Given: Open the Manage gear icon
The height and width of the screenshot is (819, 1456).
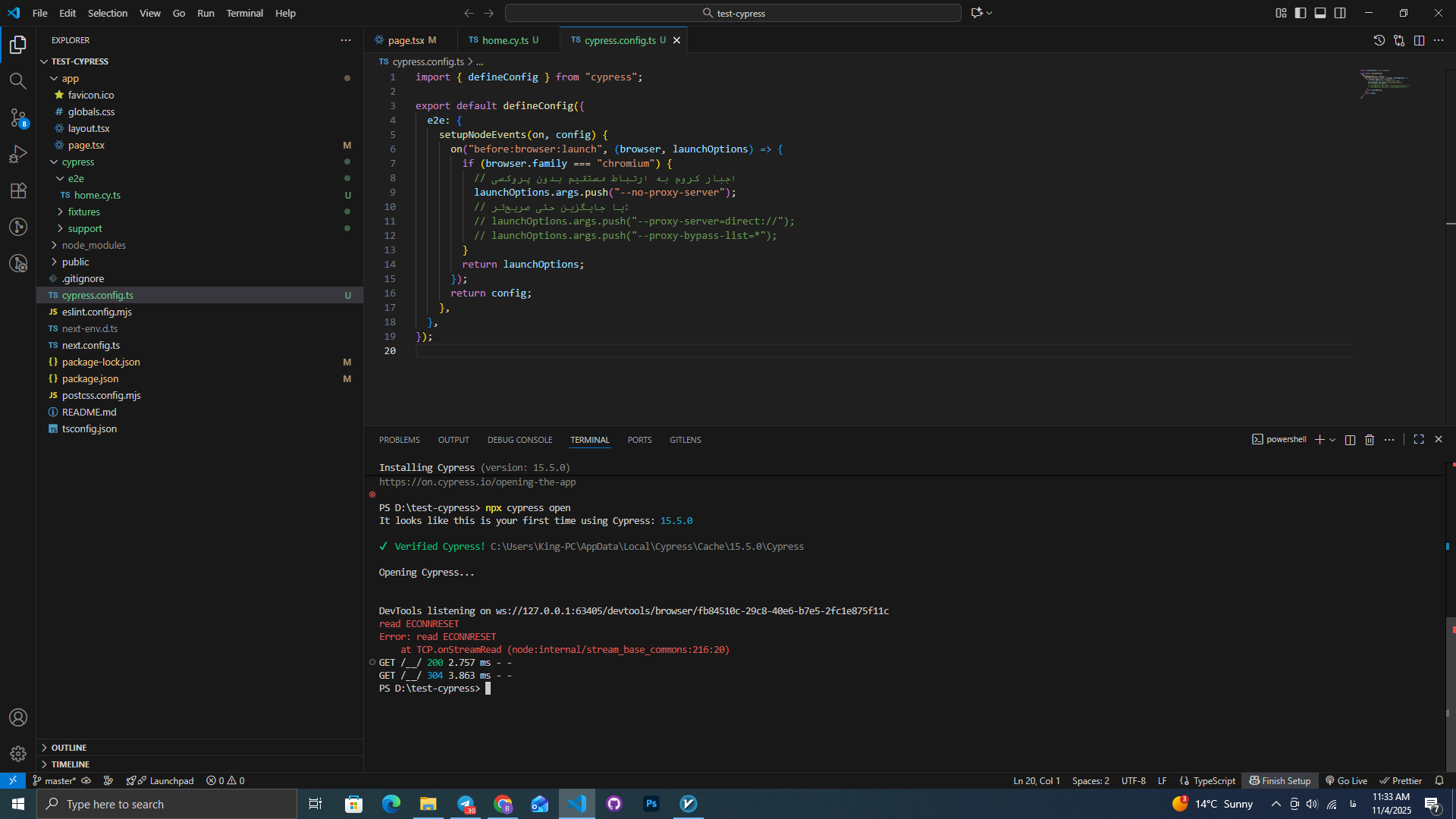Looking at the screenshot, I should (17, 754).
